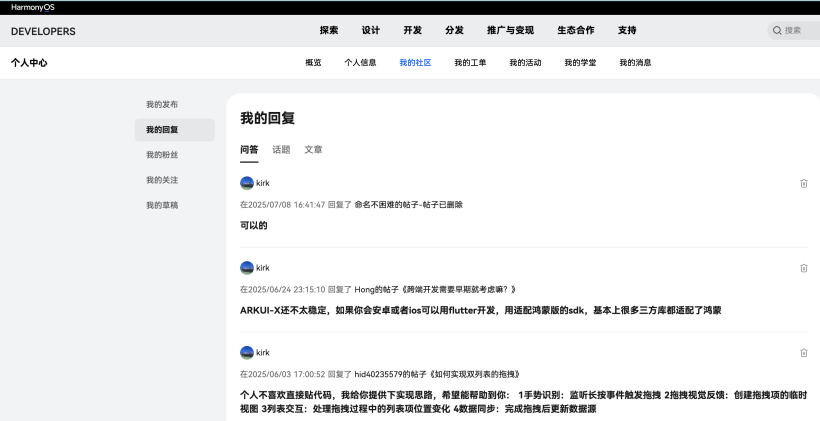Delete the reply to 命名不困难's post
Image resolution: width=820 pixels, height=421 pixels.
click(x=803, y=183)
